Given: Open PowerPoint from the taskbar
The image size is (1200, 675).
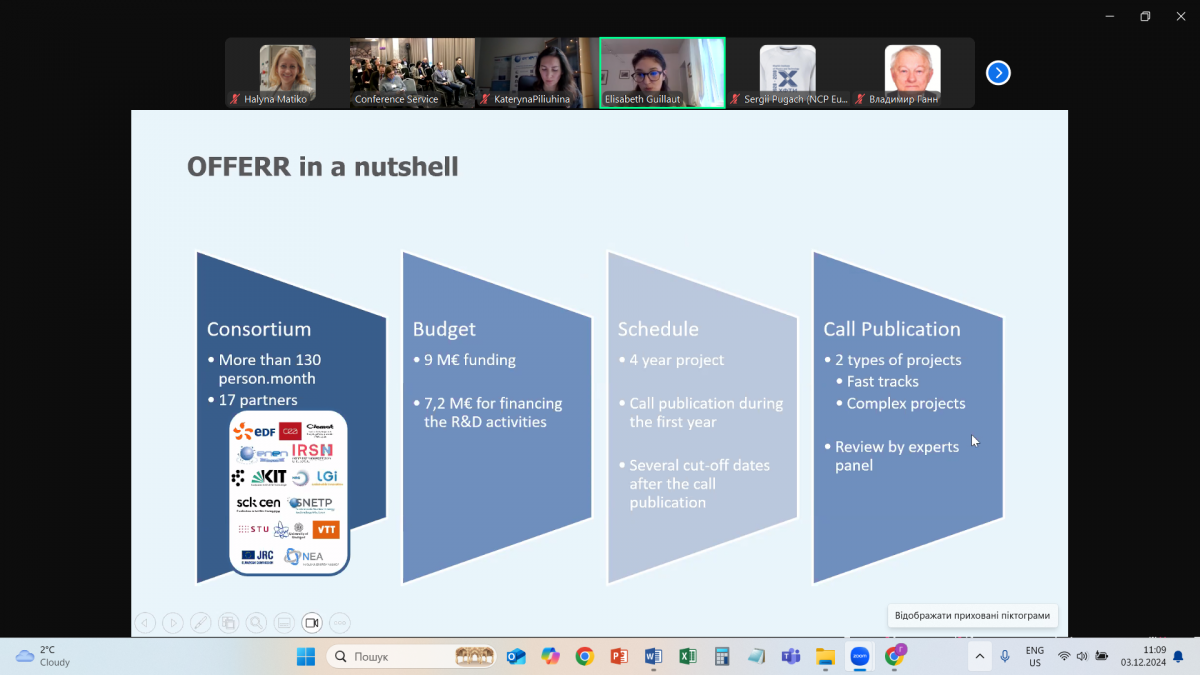Looking at the screenshot, I should click(619, 656).
